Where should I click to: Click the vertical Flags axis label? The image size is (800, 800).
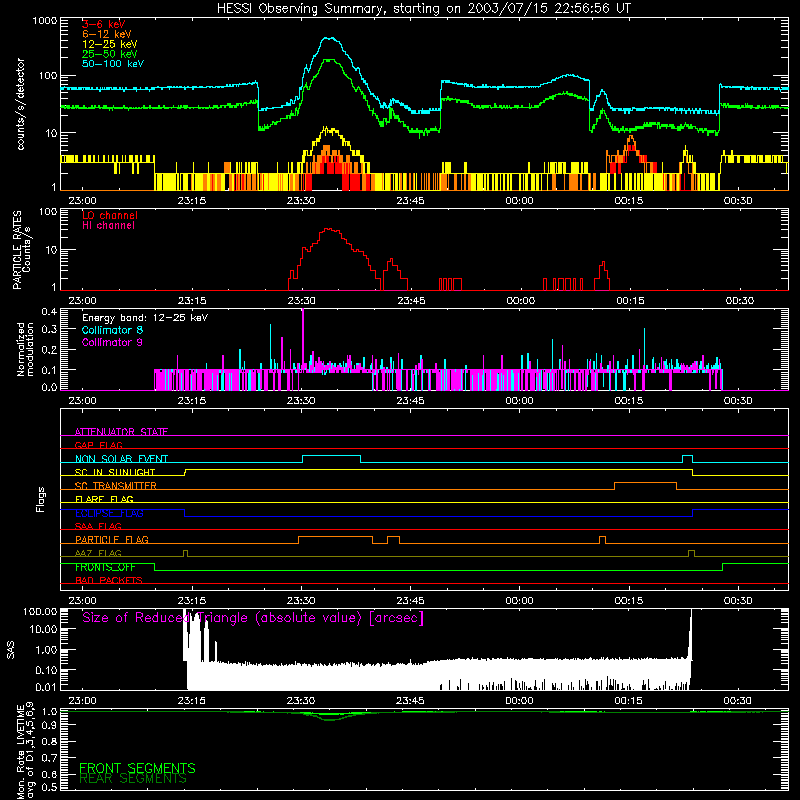[x=40, y=499]
